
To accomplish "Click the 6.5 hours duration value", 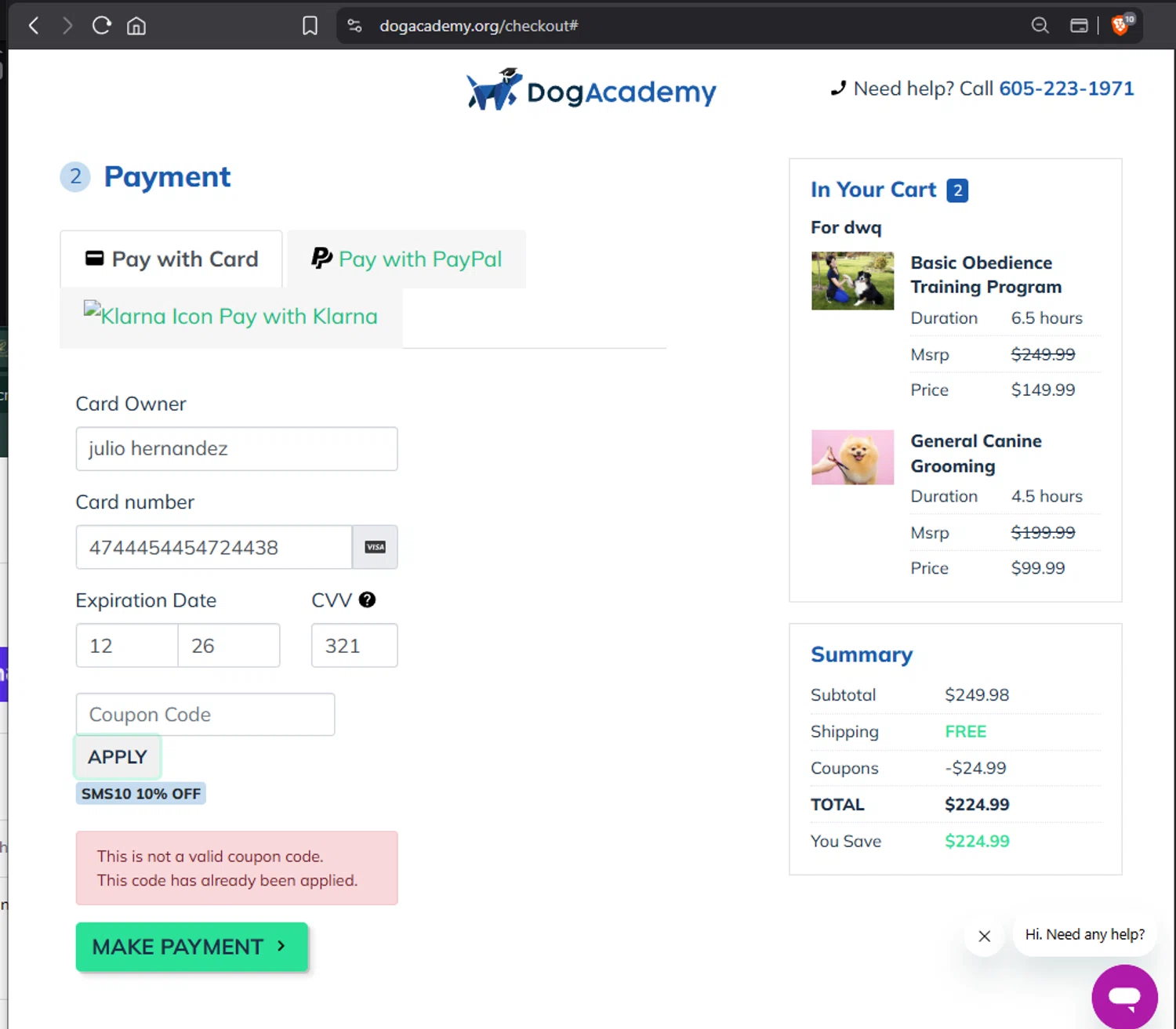I will point(1047,318).
